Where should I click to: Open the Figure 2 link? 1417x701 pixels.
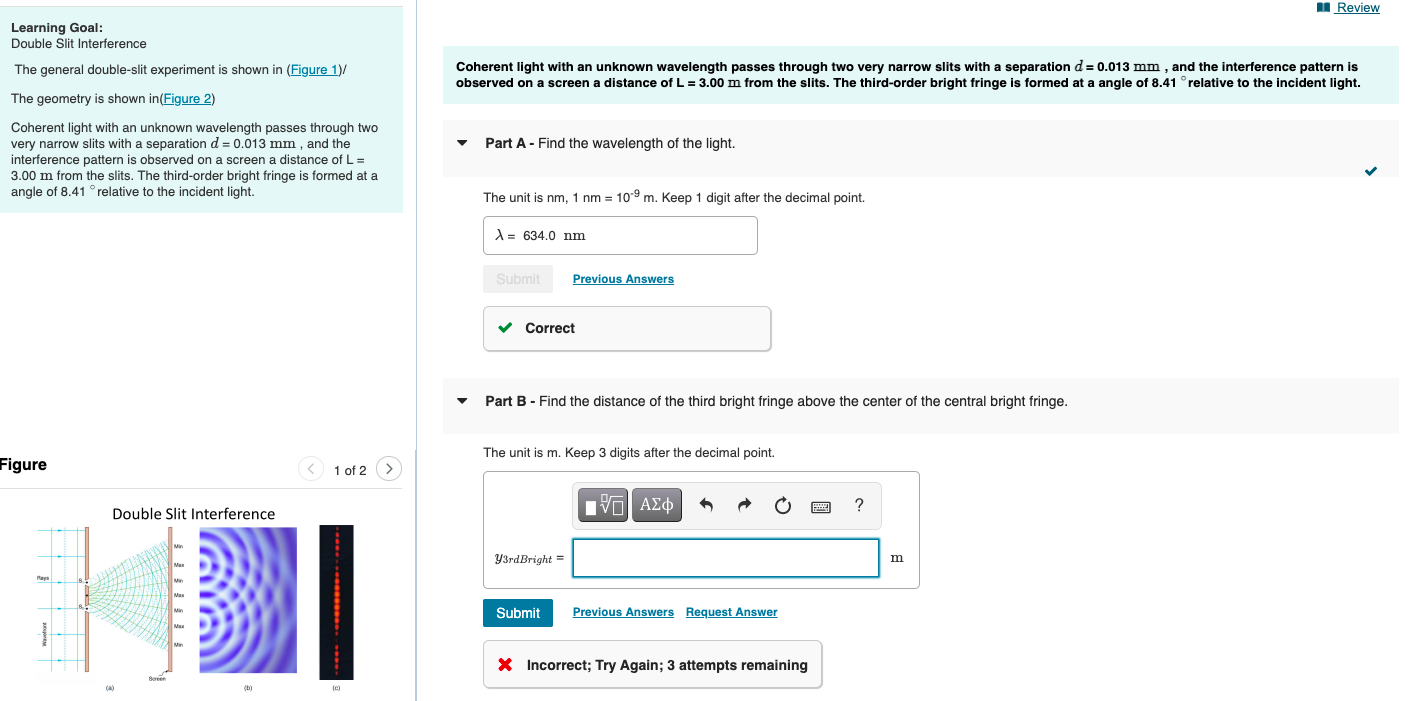[187, 99]
